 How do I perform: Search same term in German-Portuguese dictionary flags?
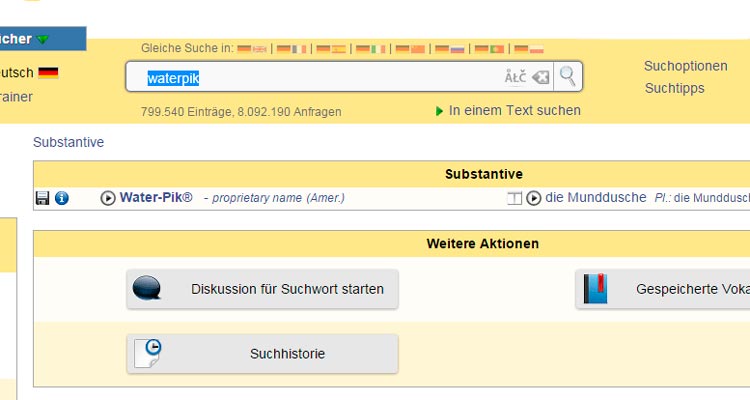tap(489, 49)
